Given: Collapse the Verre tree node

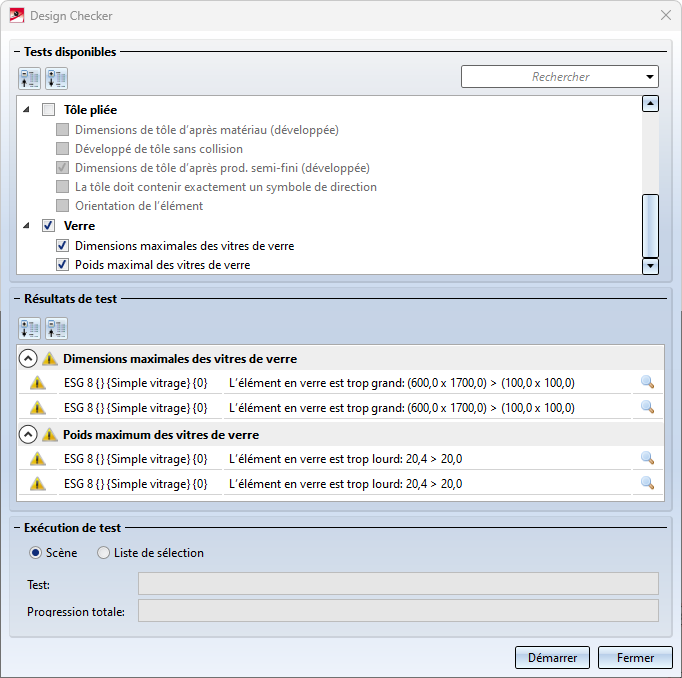Looking at the screenshot, I should [x=27, y=225].
